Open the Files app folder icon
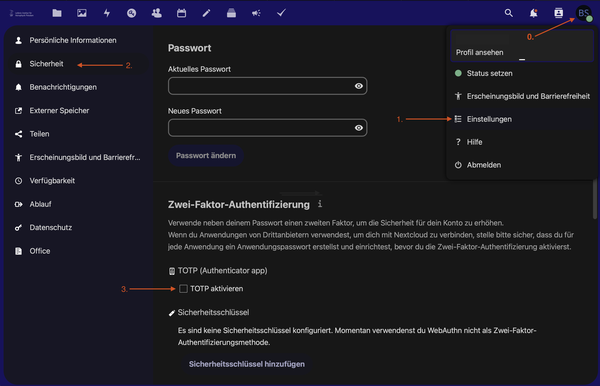This screenshot has height=386, width=600. [x=57, y=13]
